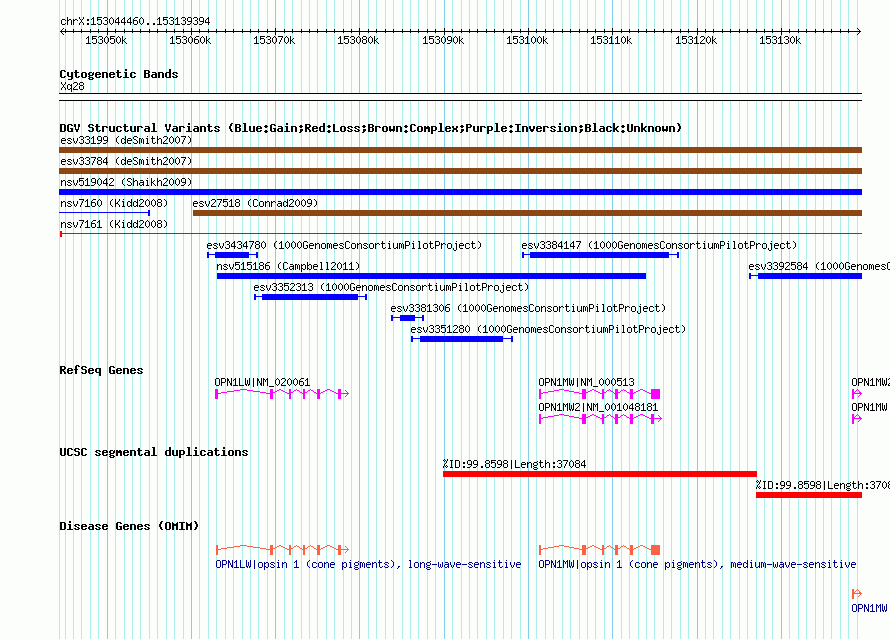
Task: Select the esv3381306 small blue variant bar
Action: [408, 318]
